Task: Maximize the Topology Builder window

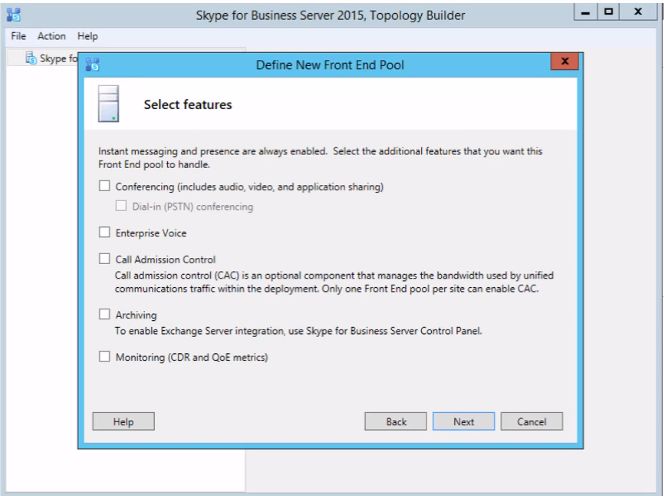Action: click(609, 12)
